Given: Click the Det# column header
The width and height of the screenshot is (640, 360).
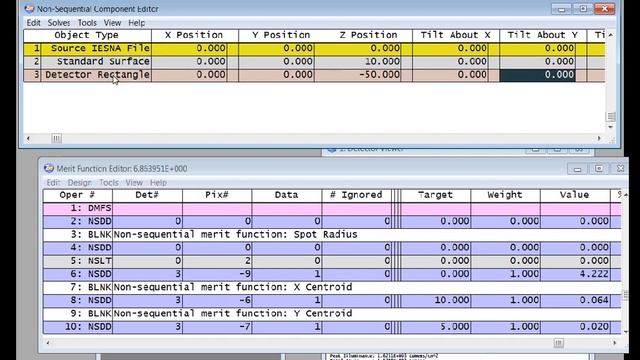Looking at the screenshot, I should point(147,195).
